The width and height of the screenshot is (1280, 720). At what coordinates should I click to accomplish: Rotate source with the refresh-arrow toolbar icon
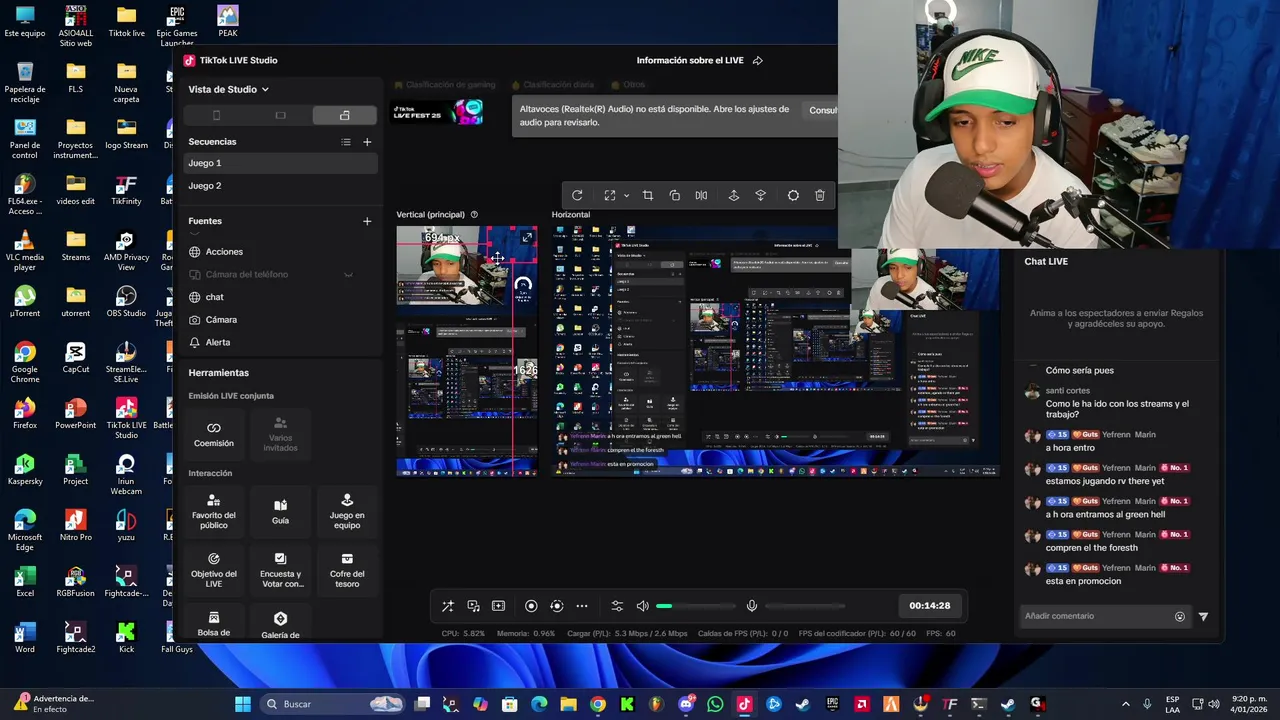tap(577, 196)
